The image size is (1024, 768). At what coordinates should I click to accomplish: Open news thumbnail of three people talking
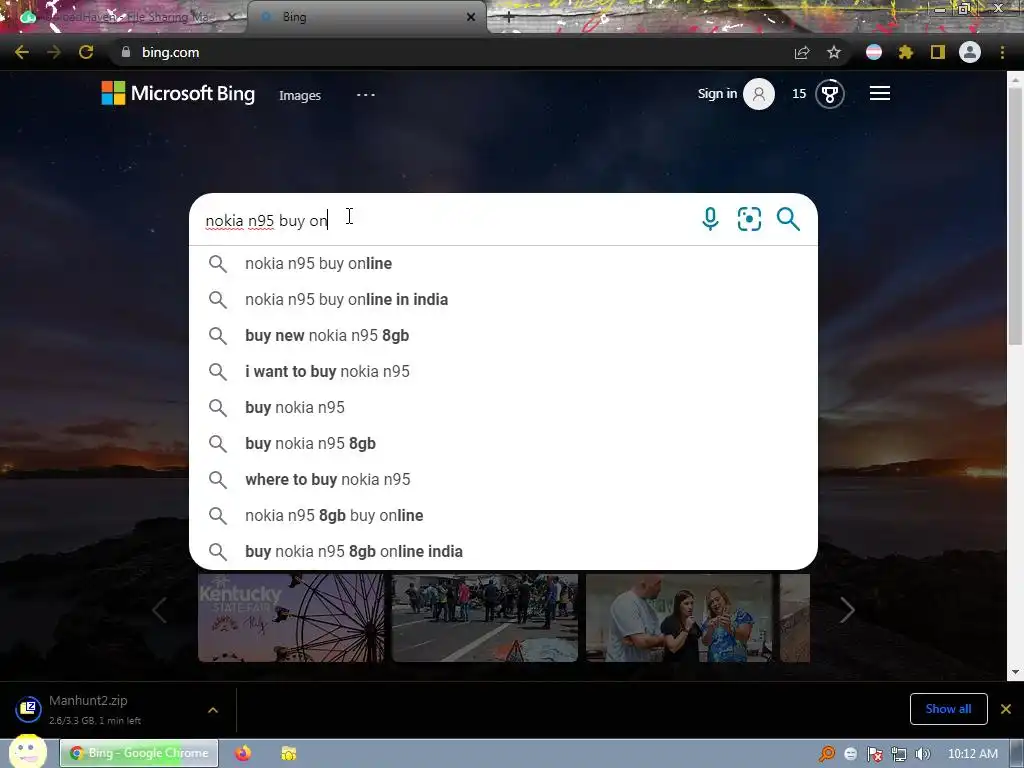pos(679,618)
